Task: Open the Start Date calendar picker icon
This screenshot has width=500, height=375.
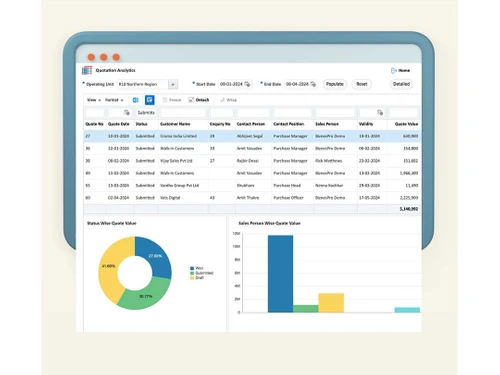Action: (x=247, y=84)
